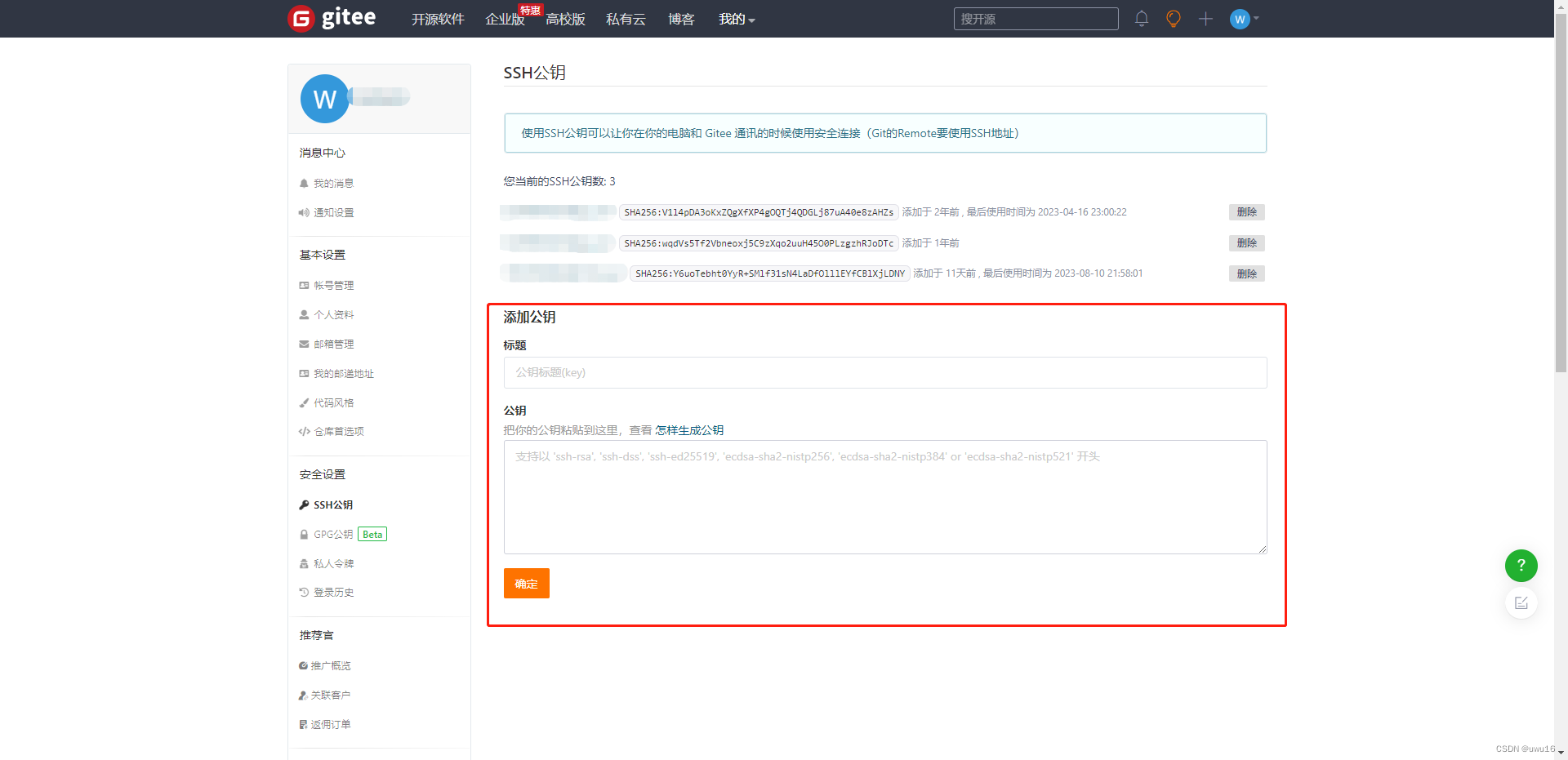Open 登录历史 in the sidebar
Image resolution: width=1568 pixels, height=760 pixels.
[333, 593]
